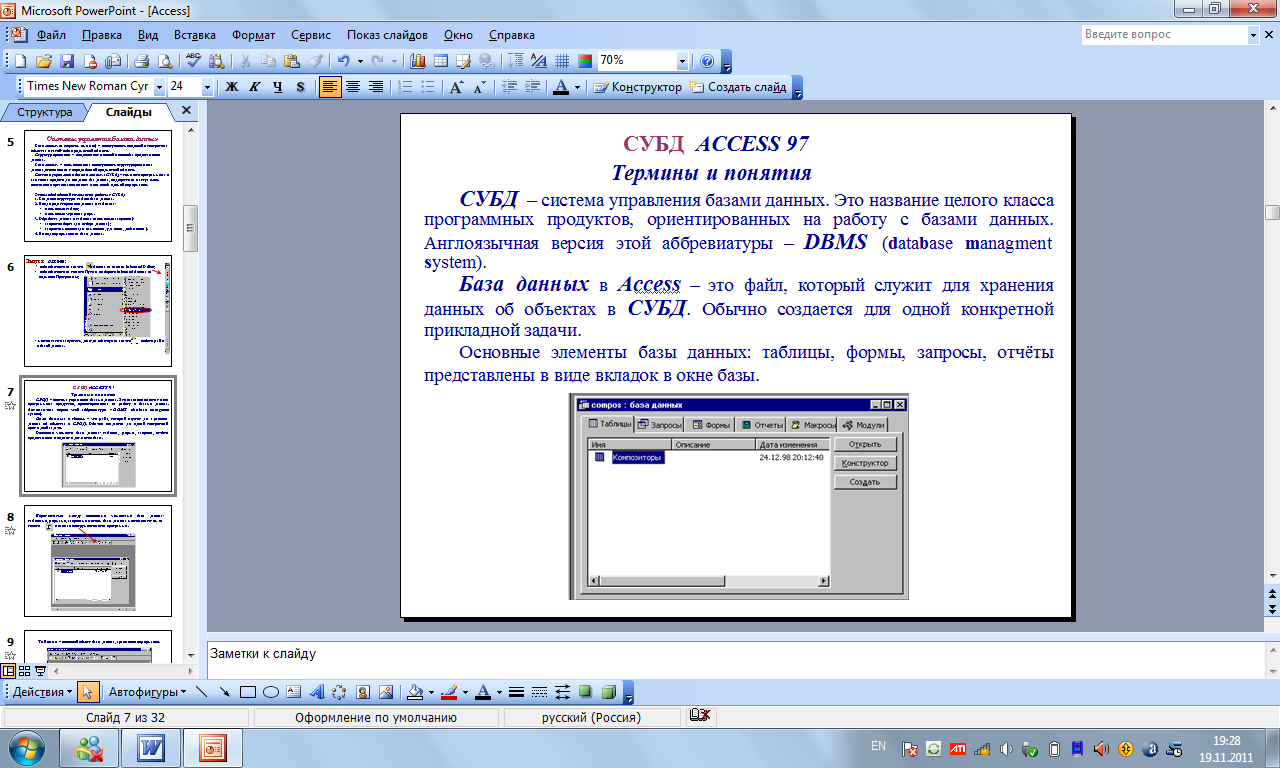1280x768 pixels.
Task: Toggle bold formatting (Ж)
Action: pyautogui.click(x=232, y=87)
